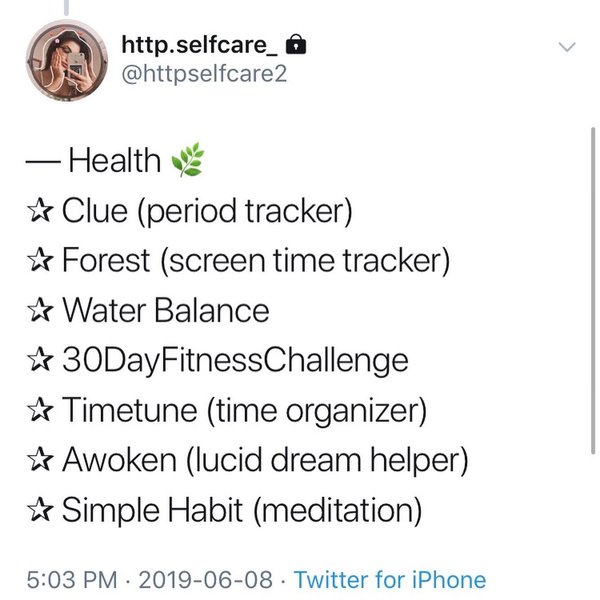Open the http.selfcare_ display name
The image size is (600, 600).
(x=200, y=44)
